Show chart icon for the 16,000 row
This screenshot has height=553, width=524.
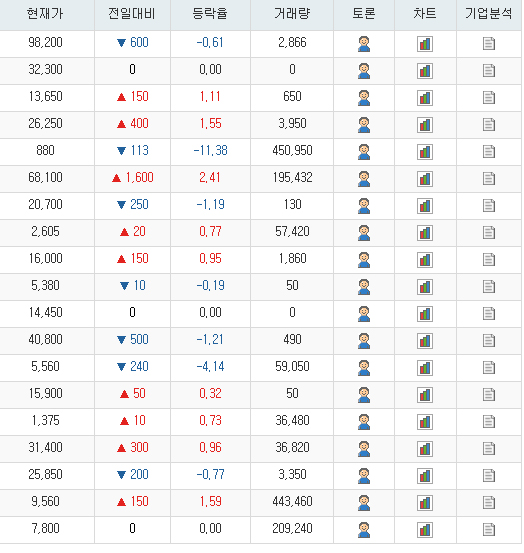[x=425, y=260]
